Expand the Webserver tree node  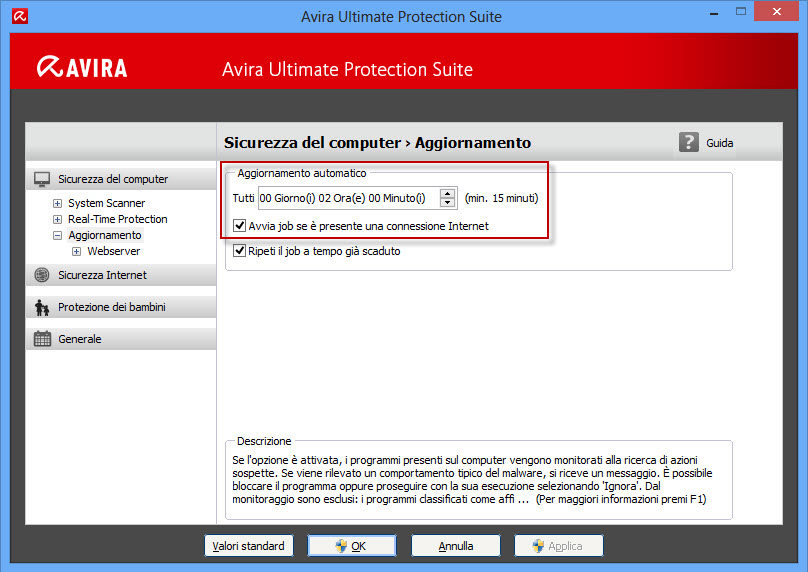click(x=76, y=251)
